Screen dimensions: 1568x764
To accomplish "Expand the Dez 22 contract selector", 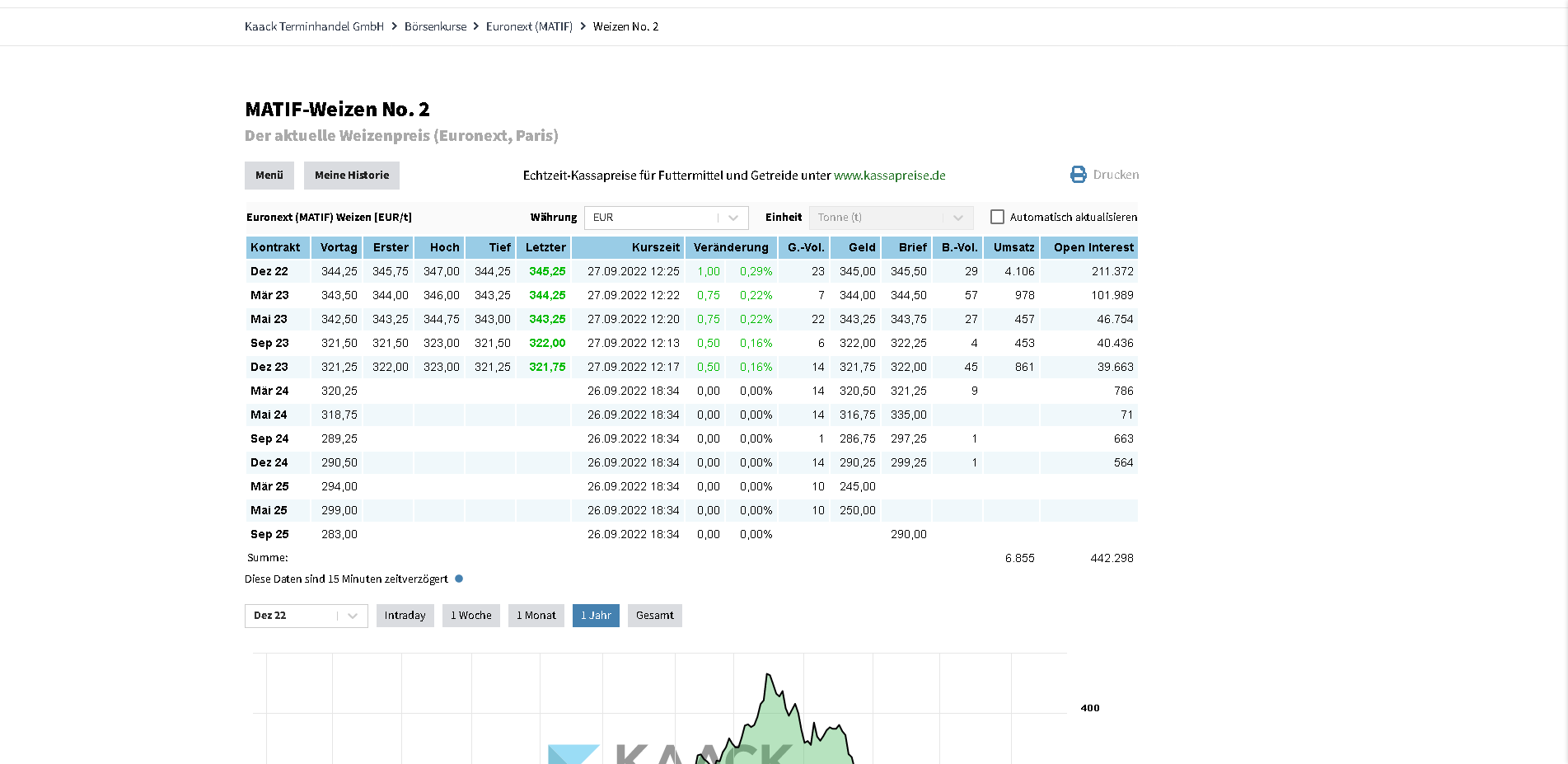I will click(x=306, y=616).
